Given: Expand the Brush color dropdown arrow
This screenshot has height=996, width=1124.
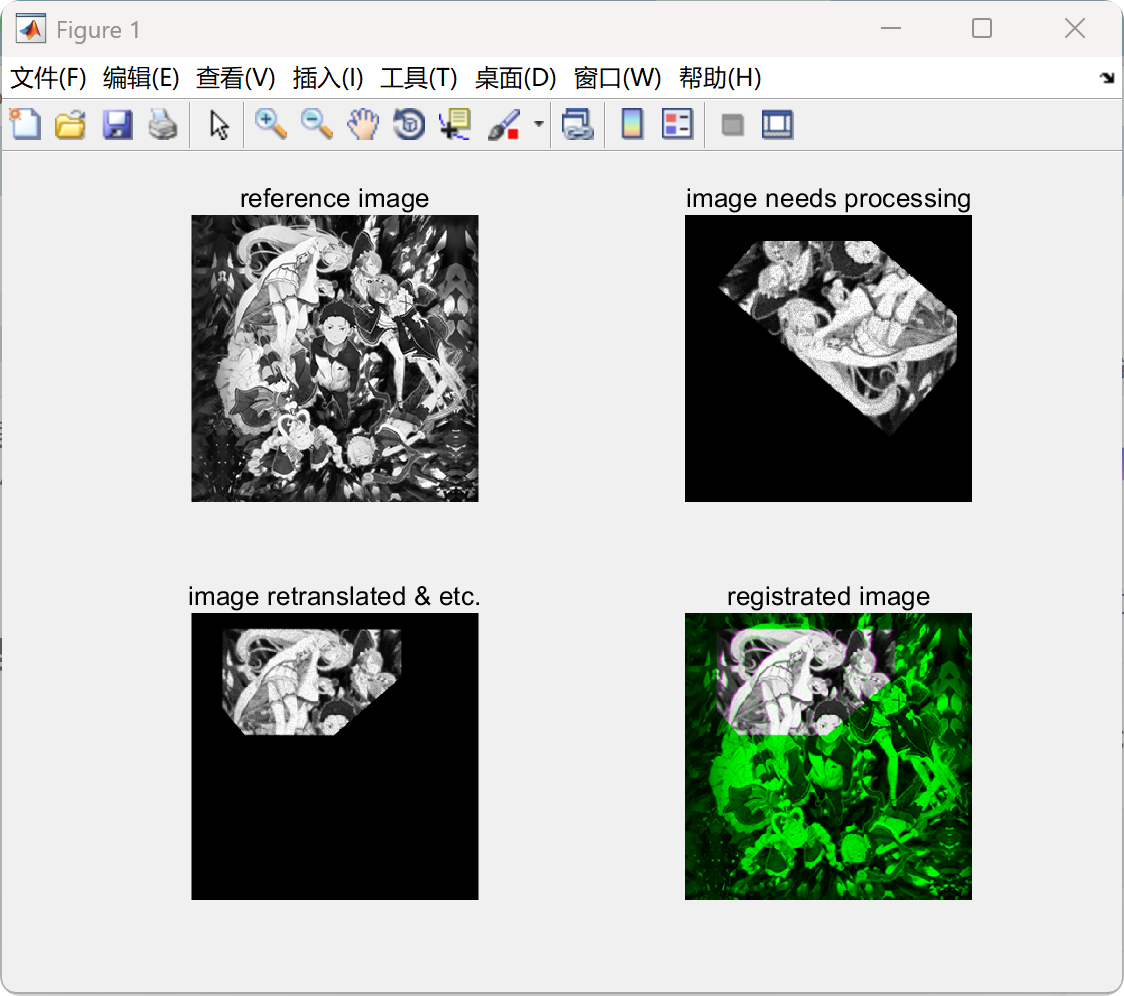Looking at the screenshot, I should [x=539, y=124].
